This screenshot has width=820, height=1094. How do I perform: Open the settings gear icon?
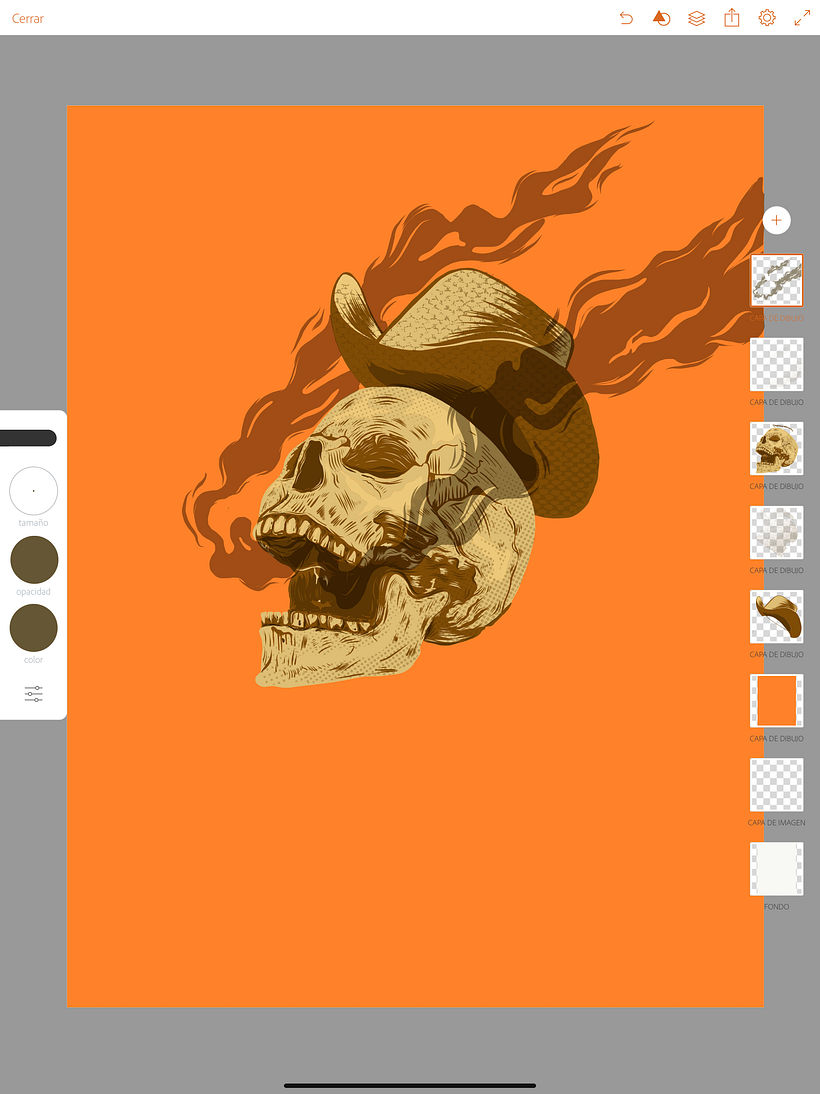click(x=766, y=17)
